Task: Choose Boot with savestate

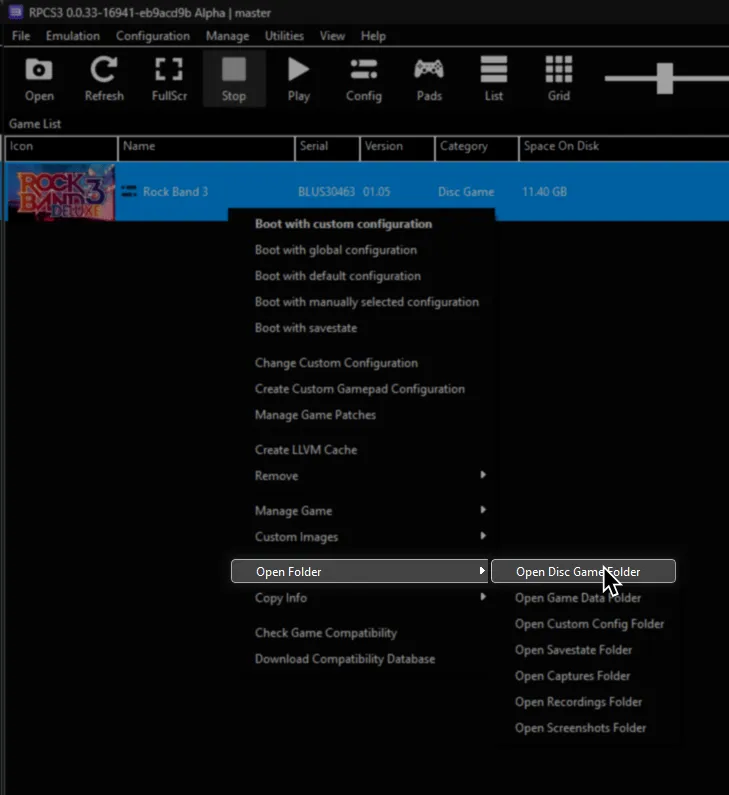Action: point(362,328)
